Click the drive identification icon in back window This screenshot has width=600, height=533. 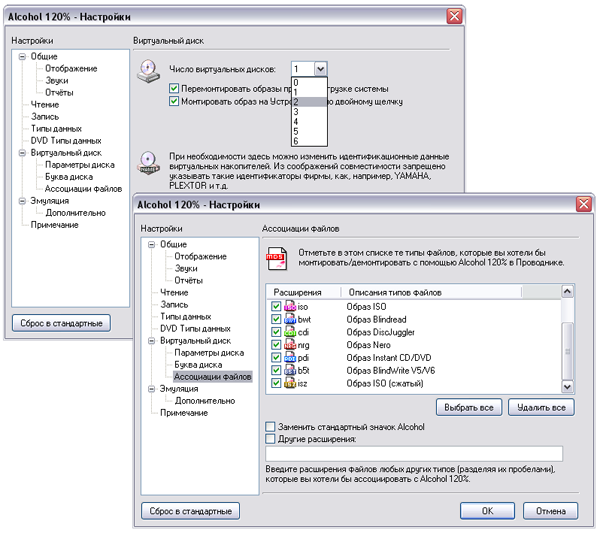tap(148, 163)
